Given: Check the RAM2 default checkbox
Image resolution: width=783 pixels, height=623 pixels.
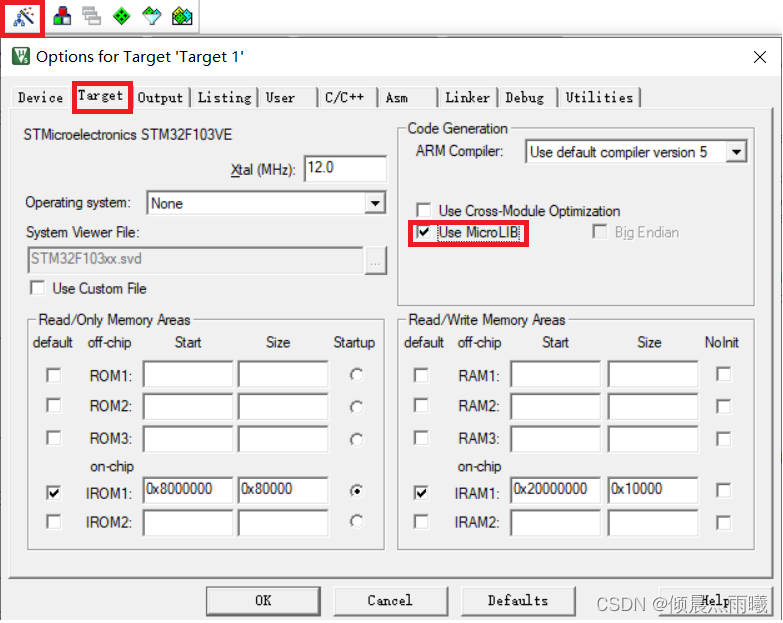Looking at the screenshot, I should 421,405.
